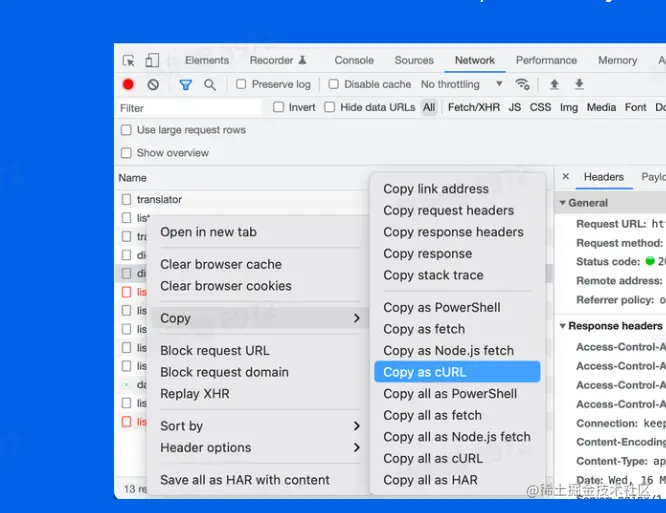Activate the inspect element picker icon
This screenshot has height=513, width=666.
click(x=129, y=61)
